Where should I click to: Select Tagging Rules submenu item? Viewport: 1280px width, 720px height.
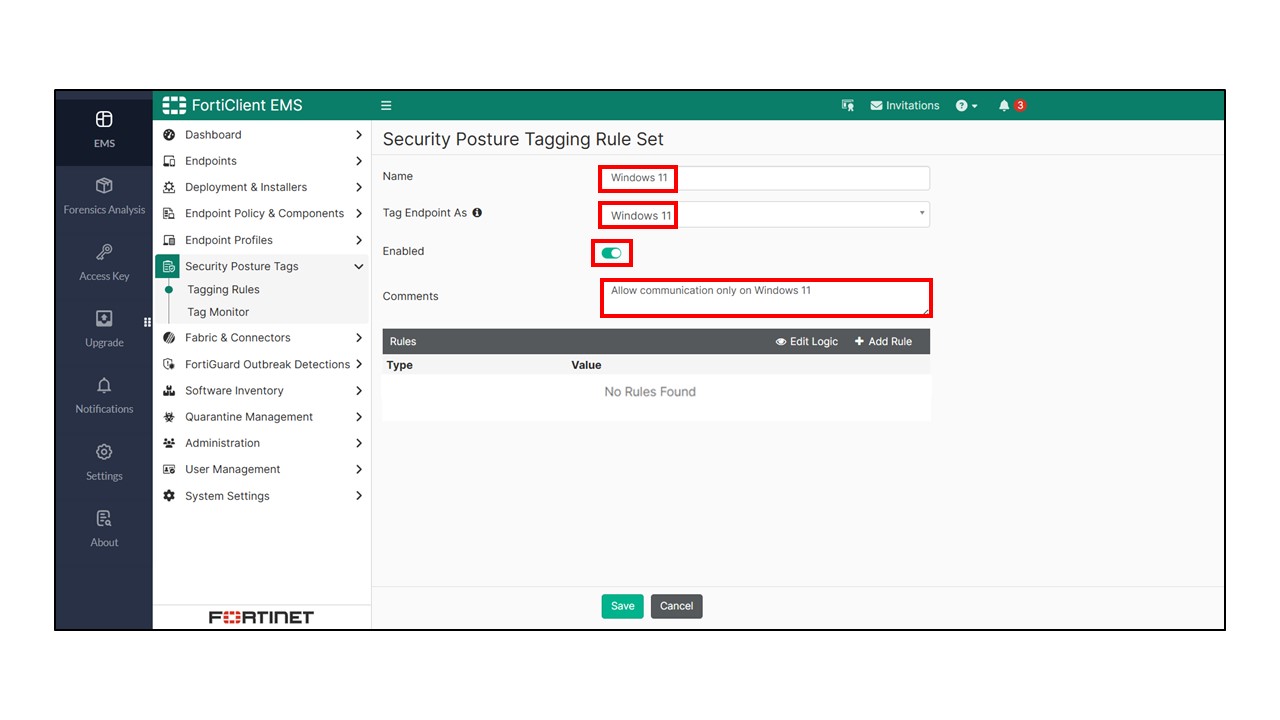click(223, 290)
